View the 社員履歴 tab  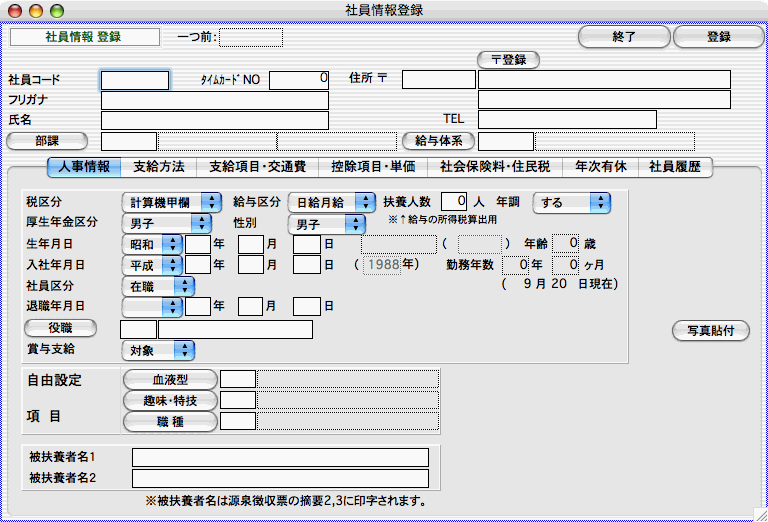(x=675, y=167)
